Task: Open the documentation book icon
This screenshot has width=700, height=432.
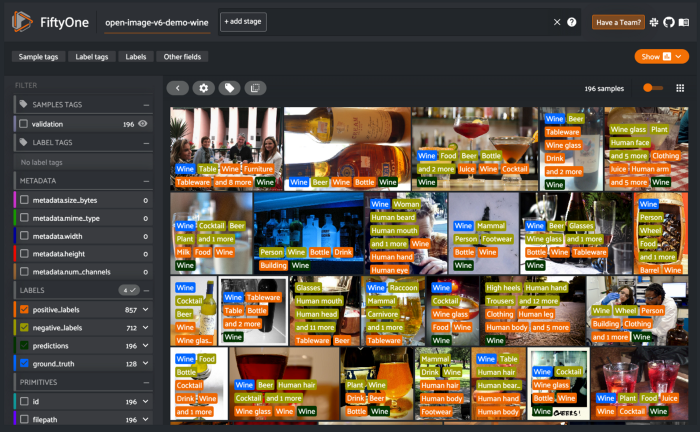Action: pos(684,22)
